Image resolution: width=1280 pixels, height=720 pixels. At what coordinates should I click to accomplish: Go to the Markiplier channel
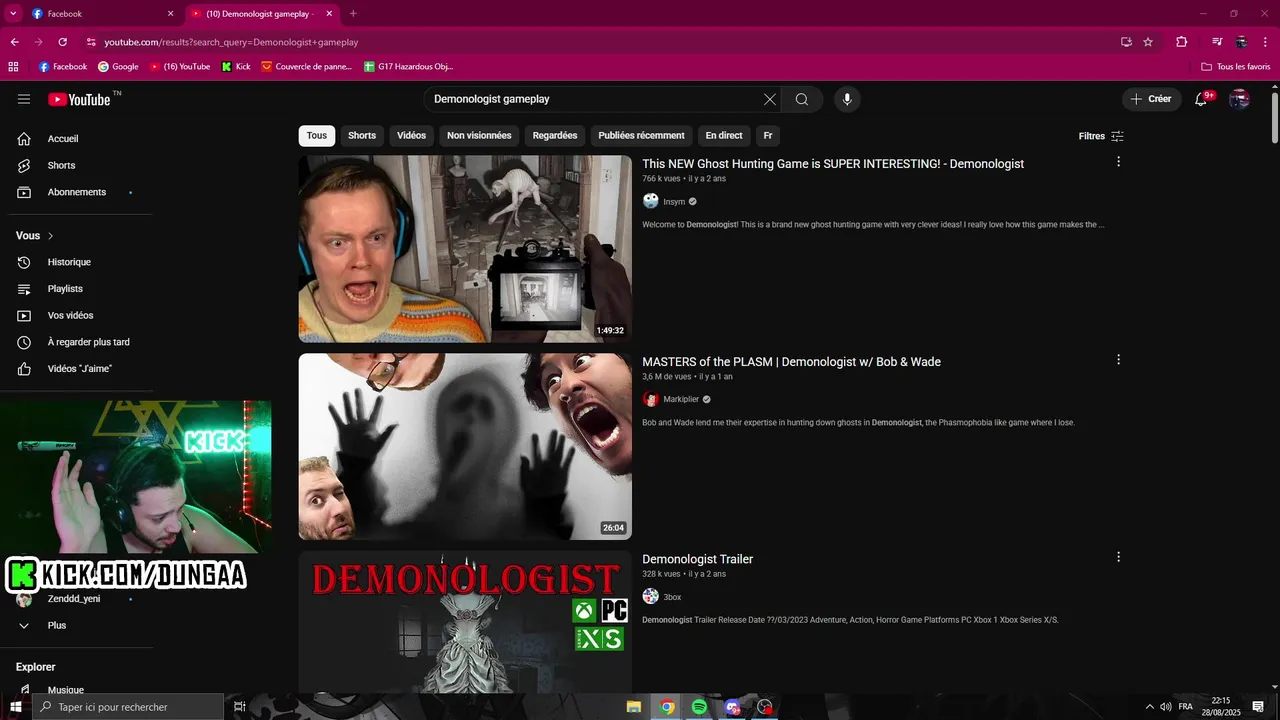(x=681, y=399)
